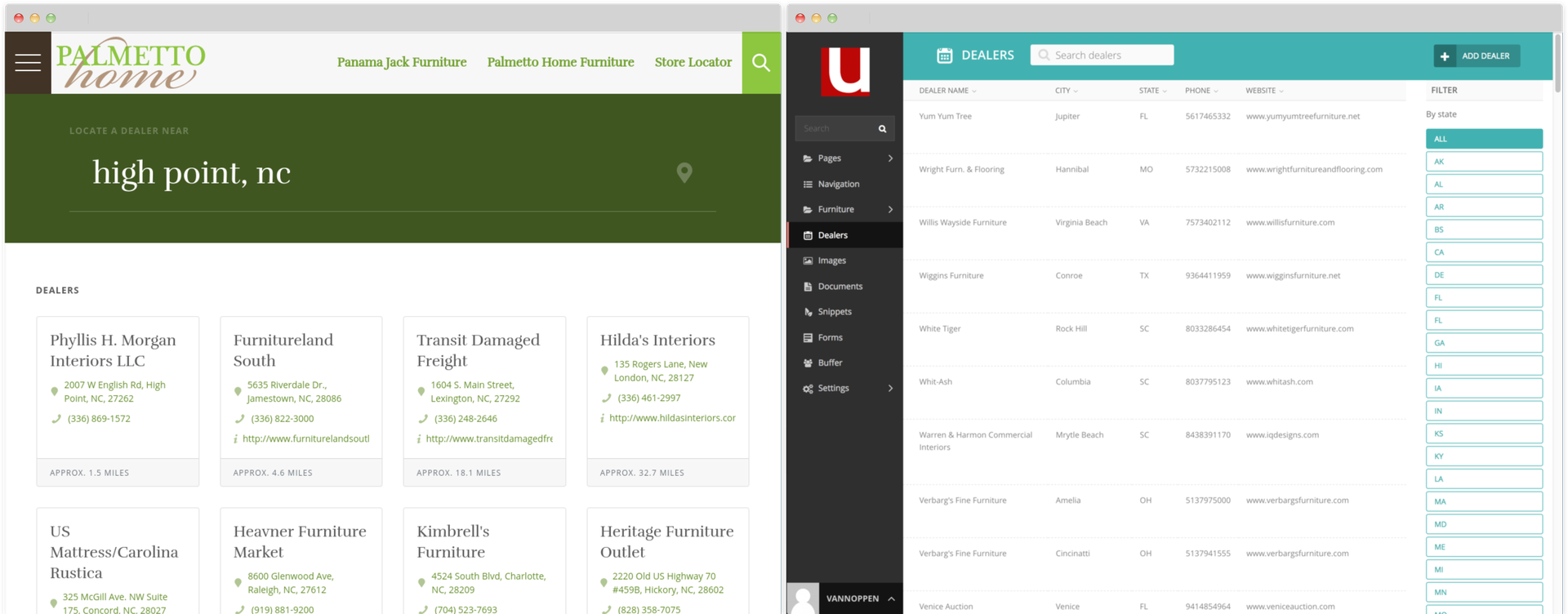Click the admin window vertical scrollbar
This screenshot has width=1568, height=614.
pos(1557,64)
